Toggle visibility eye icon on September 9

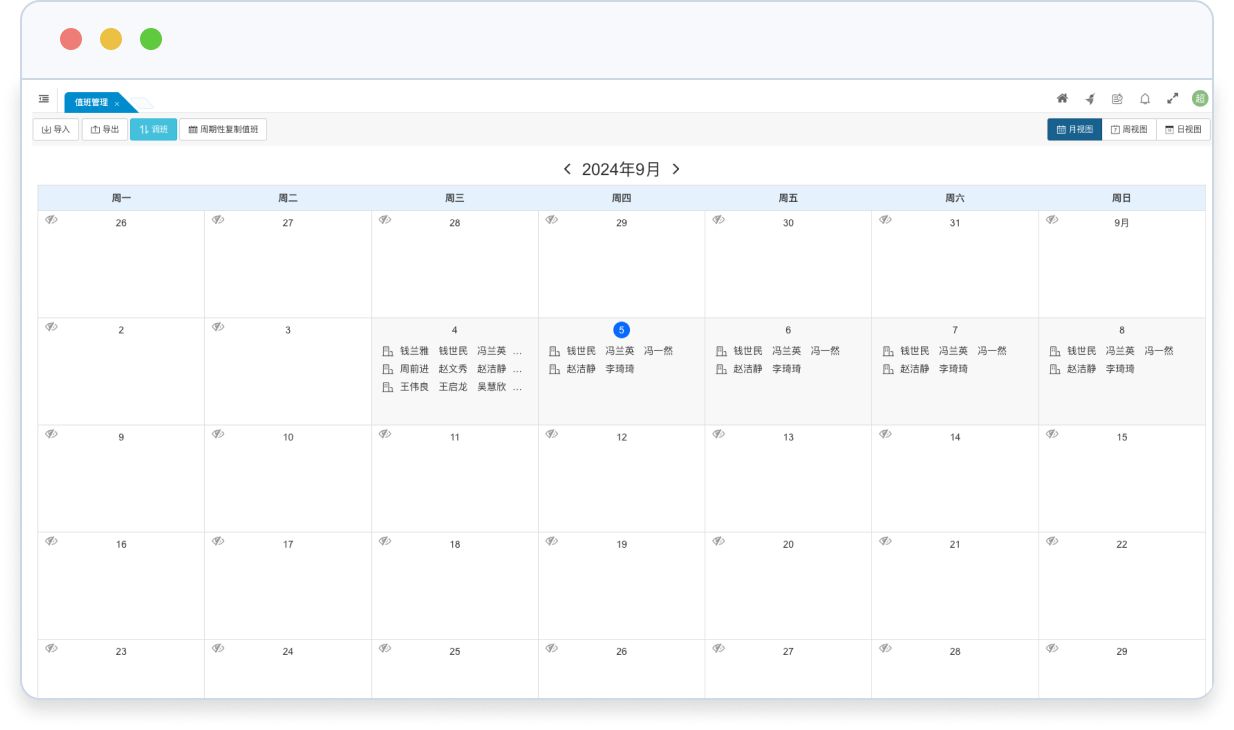51,434
